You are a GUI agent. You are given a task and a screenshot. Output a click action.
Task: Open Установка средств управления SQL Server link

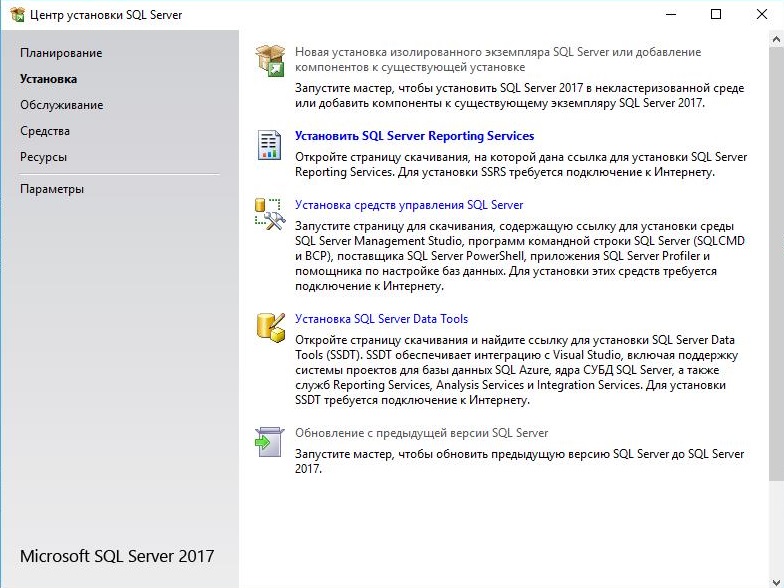pyautogui.click(x=409, y=205)
